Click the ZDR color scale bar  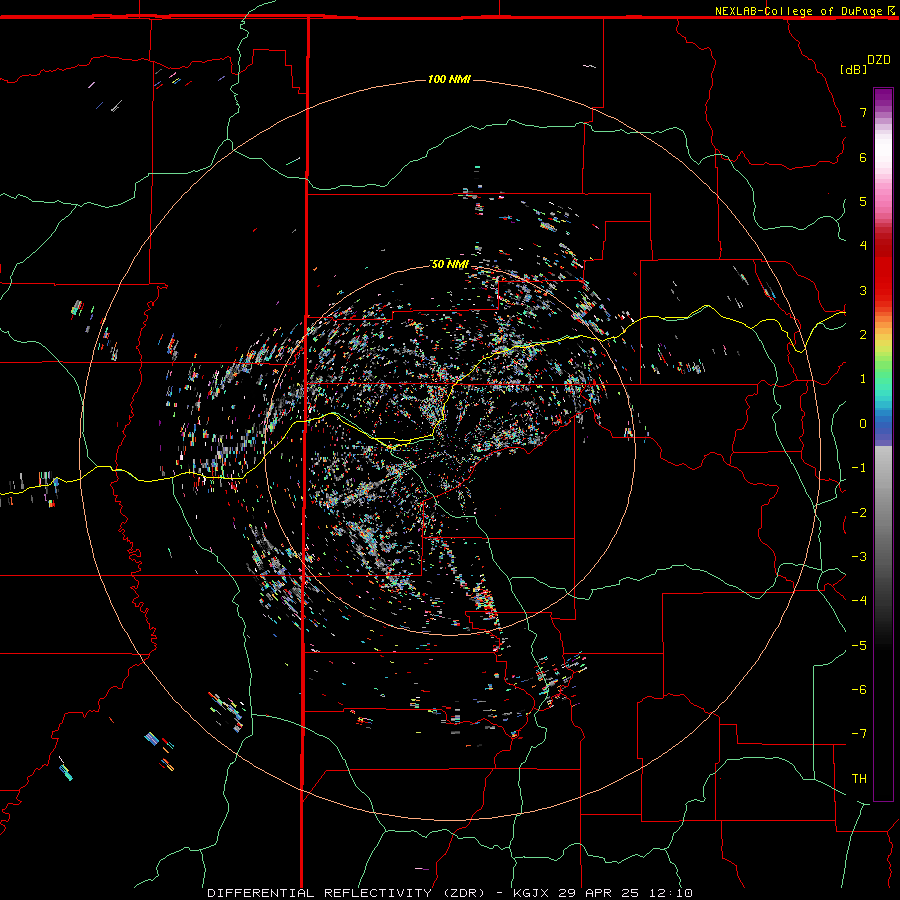[883, 444]
